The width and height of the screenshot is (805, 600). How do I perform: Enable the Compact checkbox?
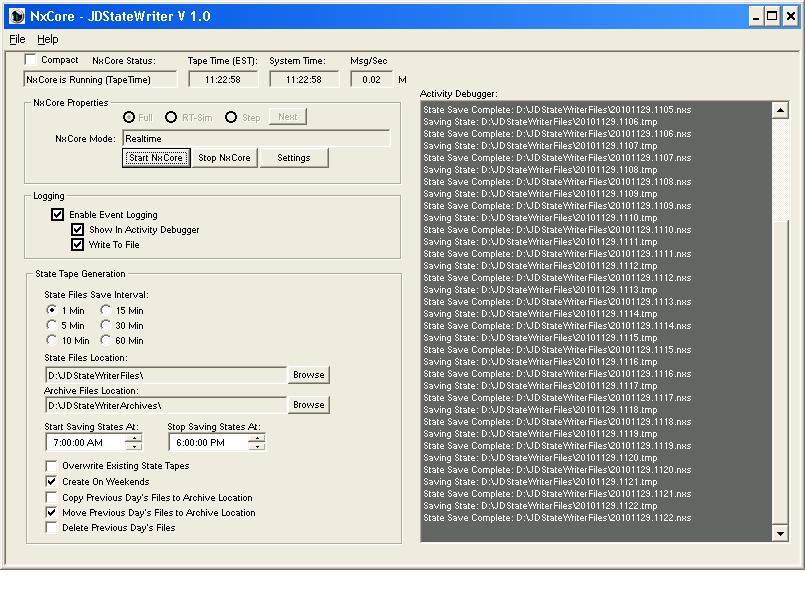click(30, 60)
